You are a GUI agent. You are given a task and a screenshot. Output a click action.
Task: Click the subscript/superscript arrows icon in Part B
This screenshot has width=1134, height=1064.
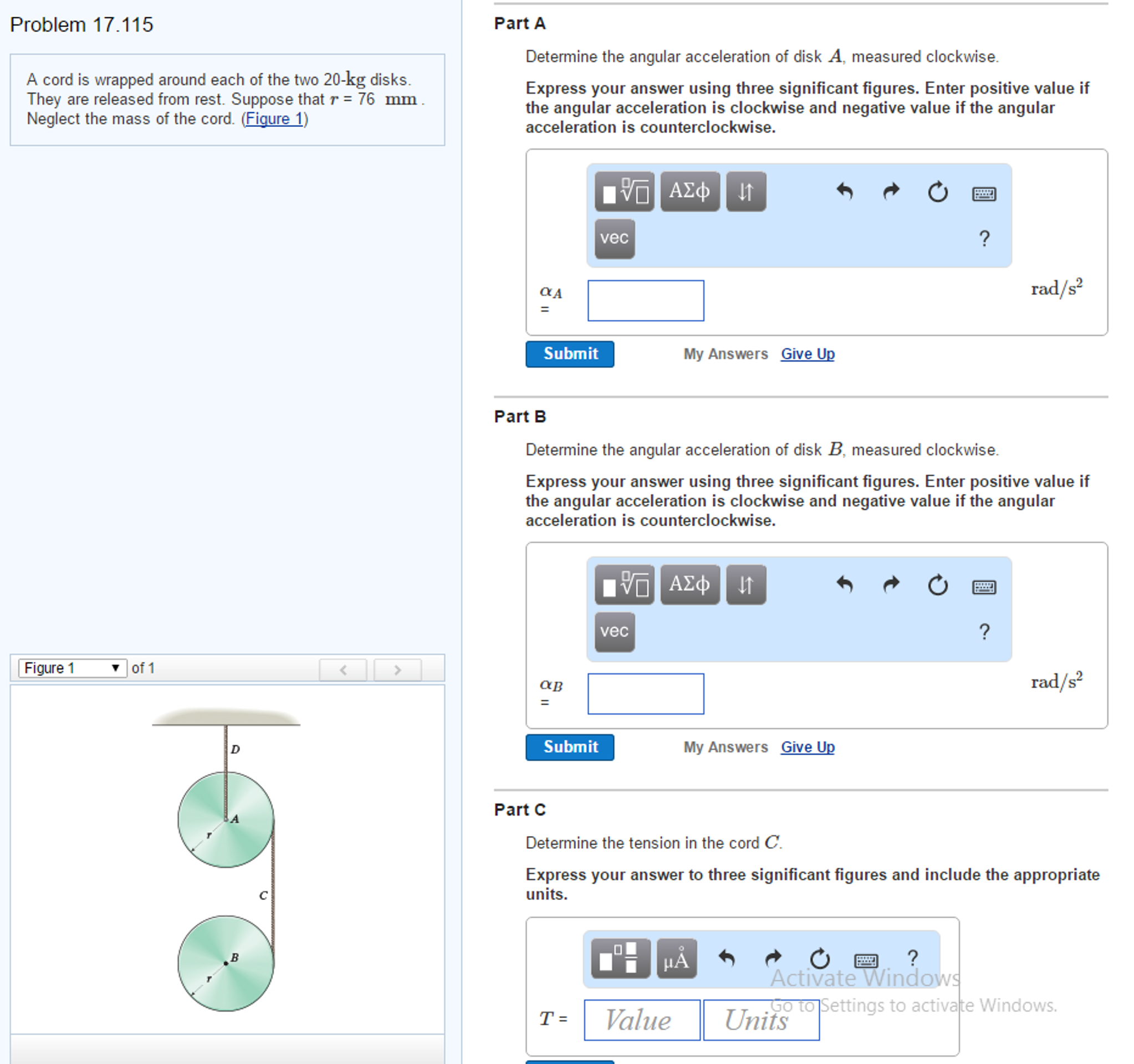tap(745, 585)
